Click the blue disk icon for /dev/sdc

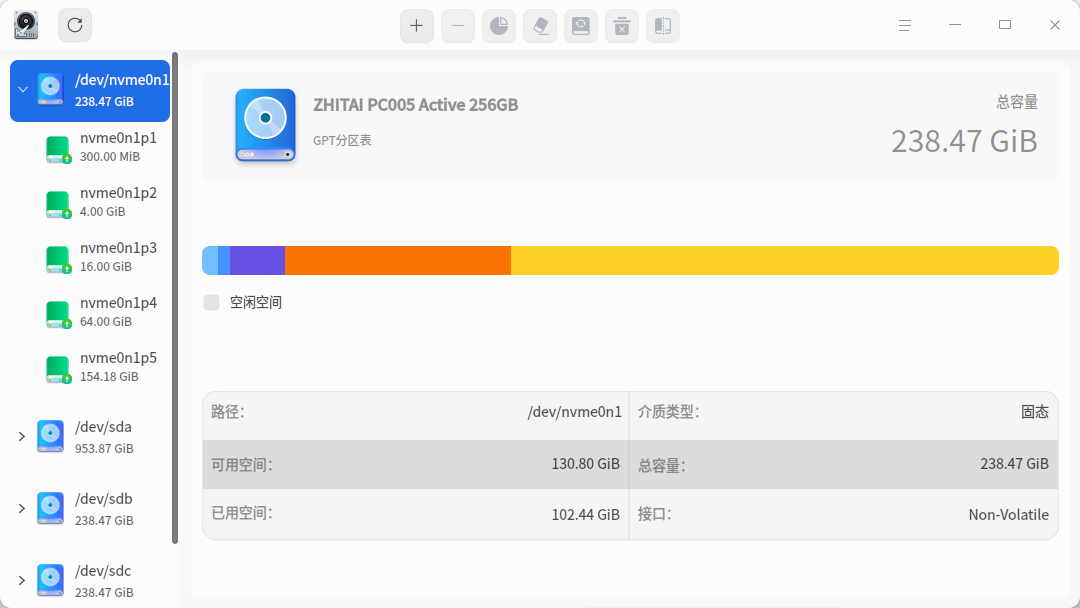coord(50,580)
